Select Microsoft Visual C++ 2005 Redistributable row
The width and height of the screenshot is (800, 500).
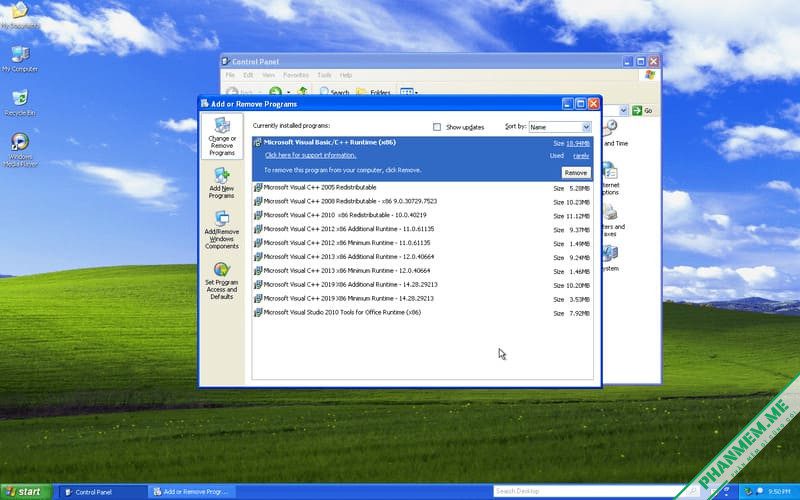click(422, 188)
